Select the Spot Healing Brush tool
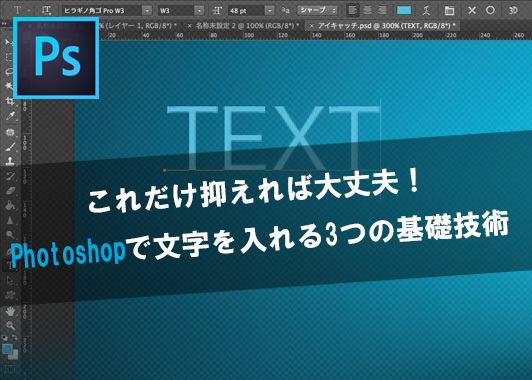 [10, 132]
